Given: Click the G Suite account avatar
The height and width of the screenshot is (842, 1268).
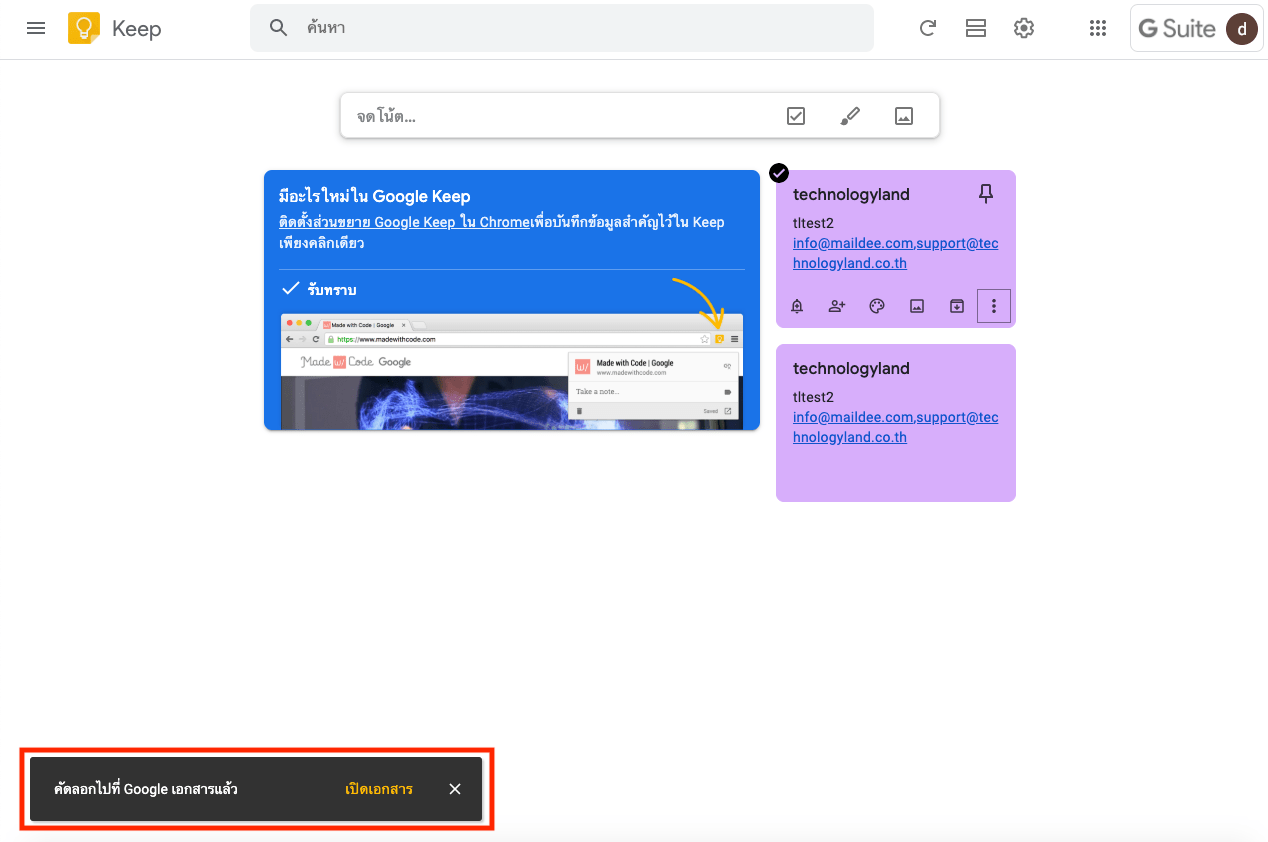Looking at the screenshot, I should pyautogui.click(x=1241, y=29).
